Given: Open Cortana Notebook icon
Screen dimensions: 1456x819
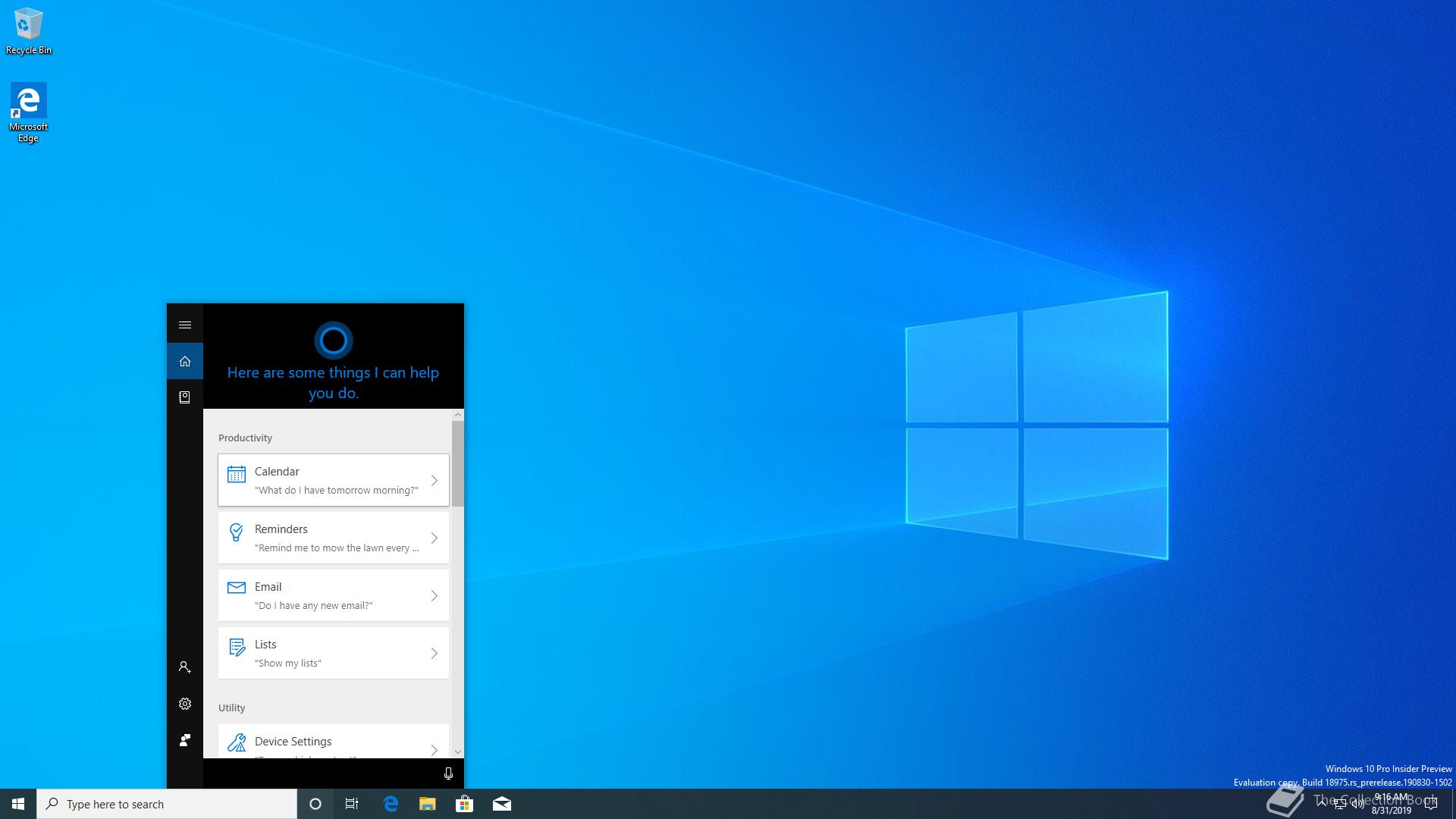Looking at the screenshot, I should 184,397.
